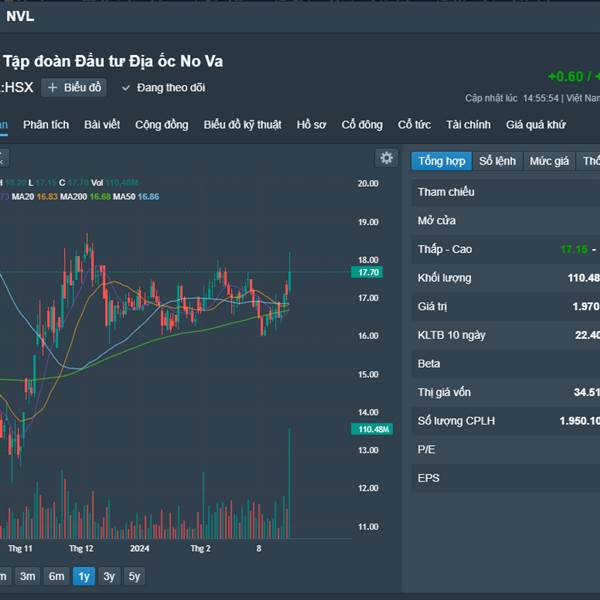
Task: Set chart range to 5y
Action: coord(134,576)
